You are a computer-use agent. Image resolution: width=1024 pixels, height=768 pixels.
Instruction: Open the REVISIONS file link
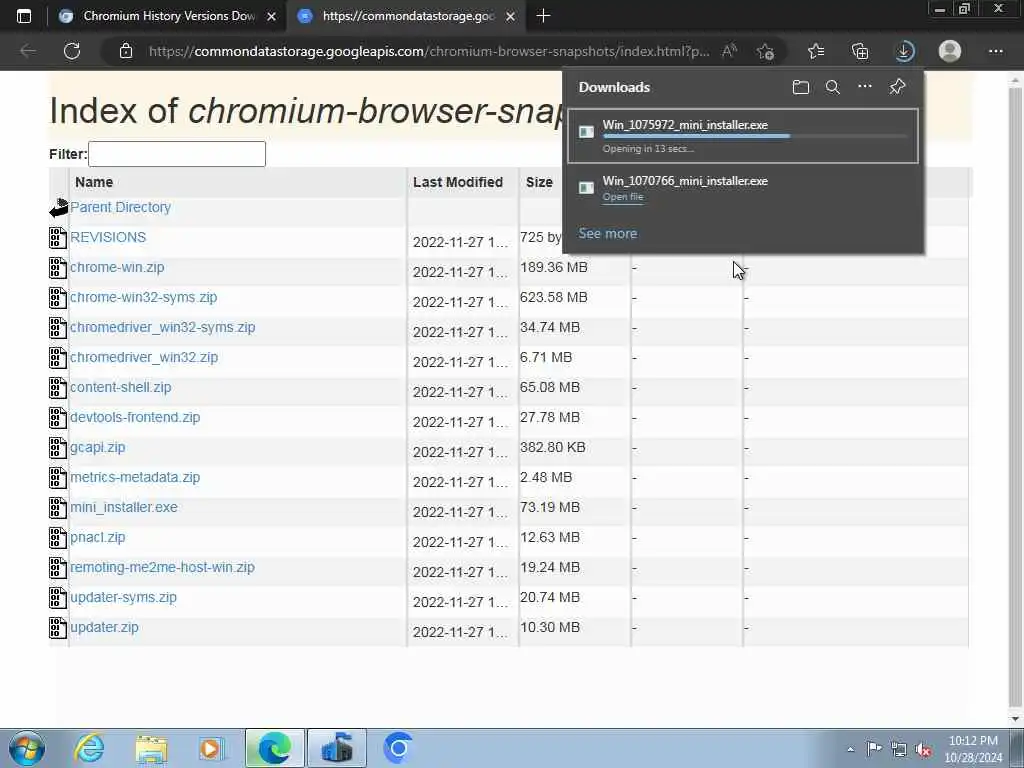tap(108, 237)
